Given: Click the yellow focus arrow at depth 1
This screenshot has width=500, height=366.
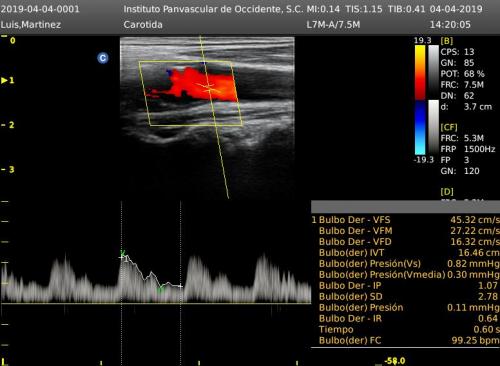Looking at the screenshot, I should pos(4,80).
